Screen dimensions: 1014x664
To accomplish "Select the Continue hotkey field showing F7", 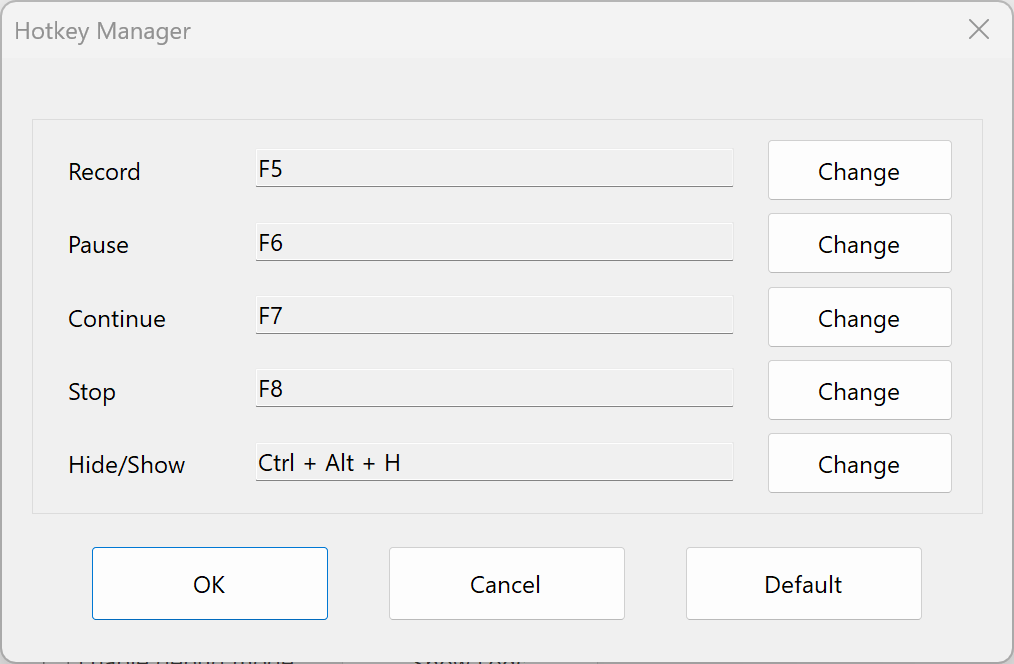I will coord(494,315).
